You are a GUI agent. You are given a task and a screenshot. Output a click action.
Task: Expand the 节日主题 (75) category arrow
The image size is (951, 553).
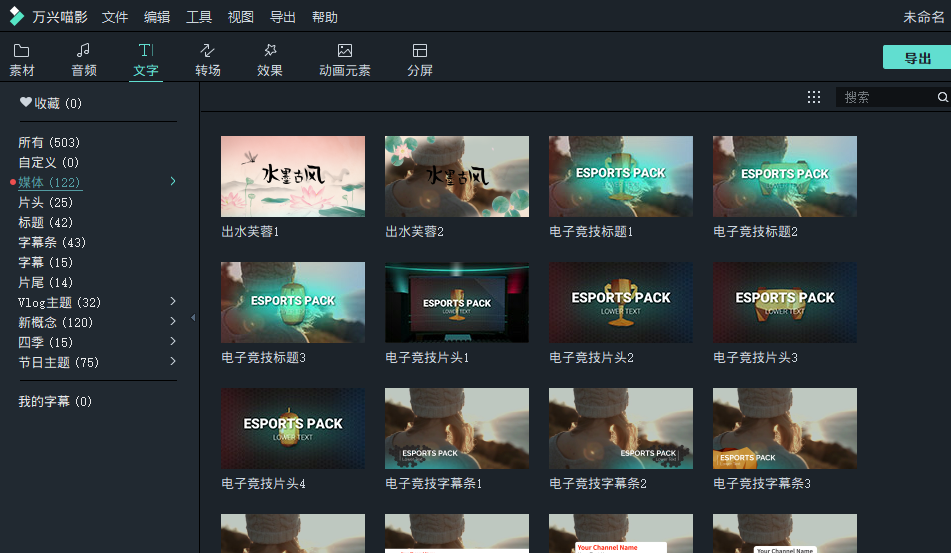pos(173,361)
